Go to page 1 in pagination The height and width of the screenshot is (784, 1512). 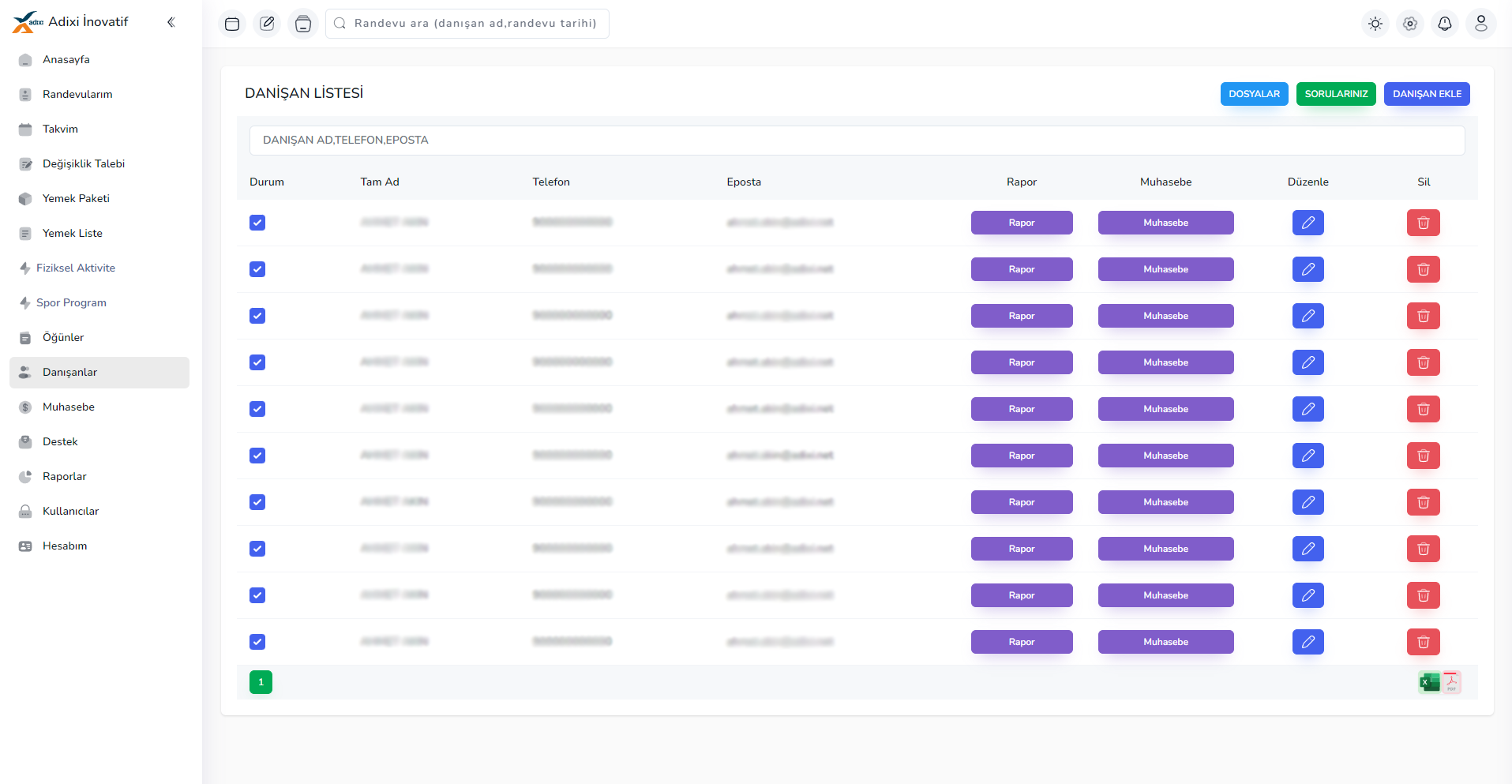coord(261,682)
